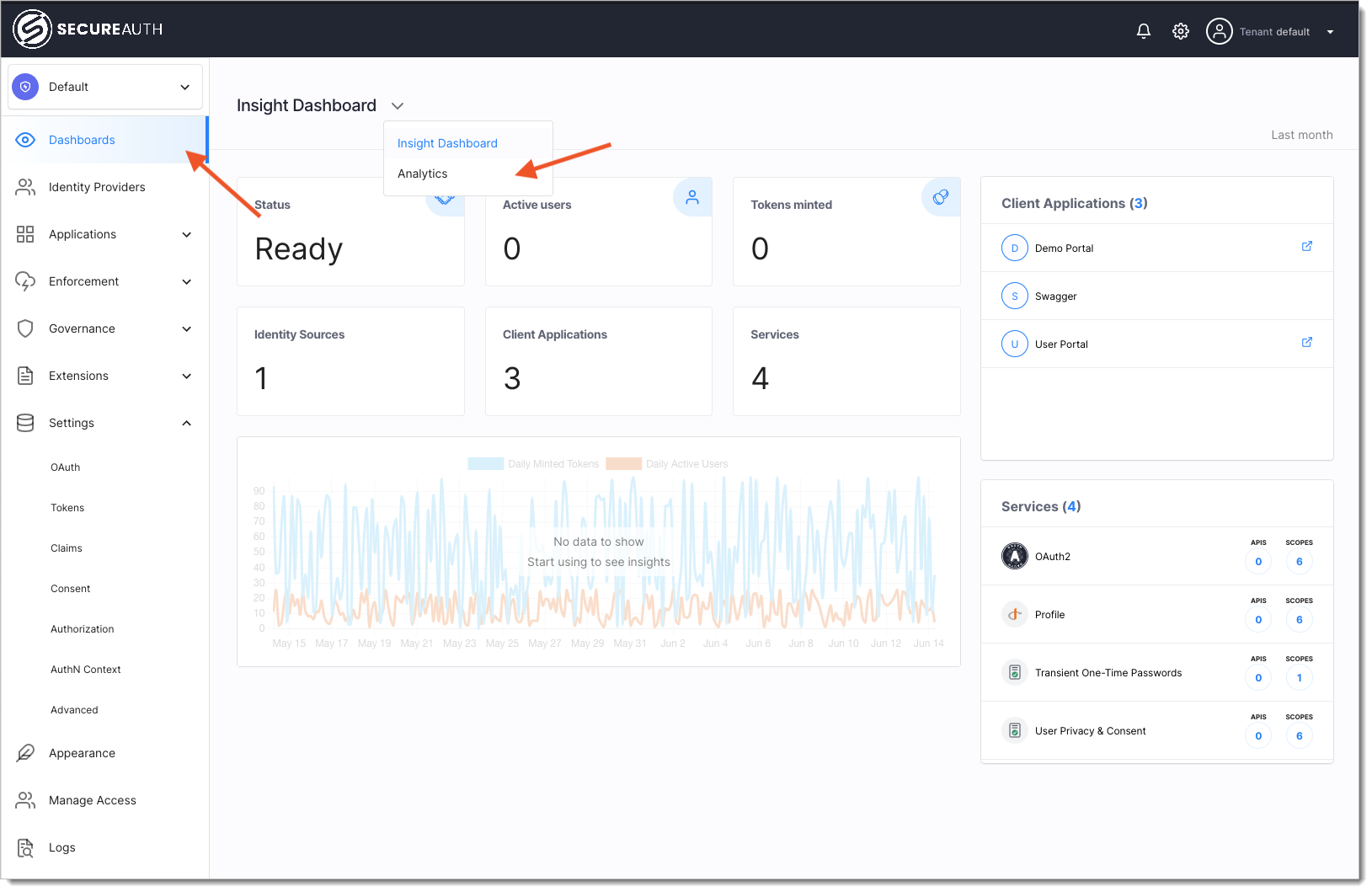Open Demo Portal external link icon
The height and width of the screenshot is (892, 1372).
coord(1307,246)
